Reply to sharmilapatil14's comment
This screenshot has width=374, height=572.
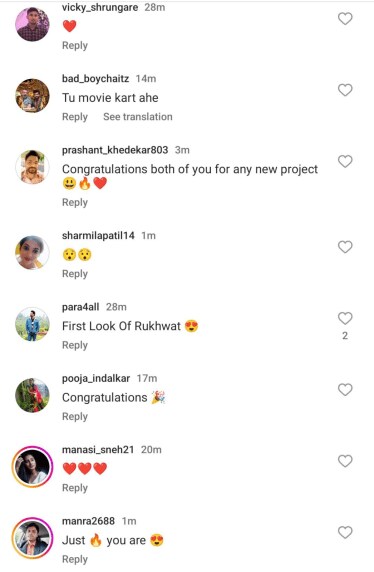pos(75,274)
